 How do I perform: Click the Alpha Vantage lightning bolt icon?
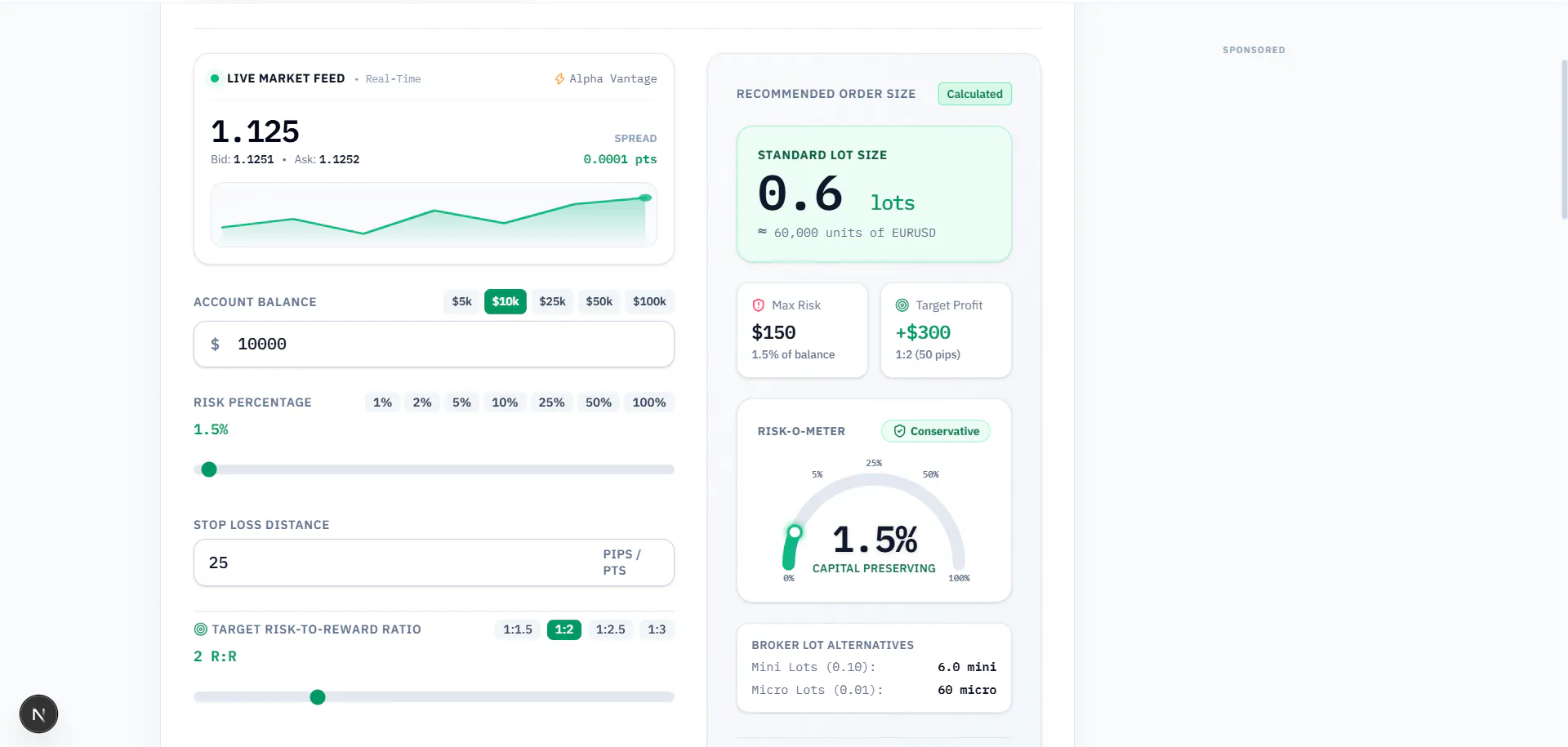559,79
